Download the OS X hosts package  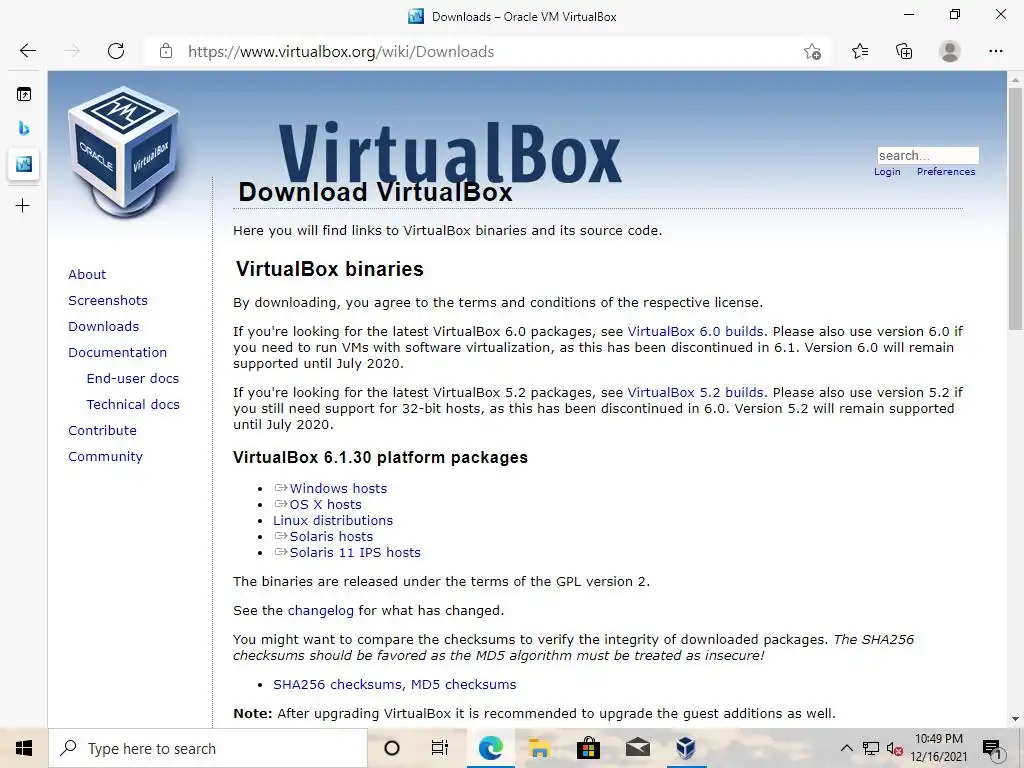click(x=325, y=504)
